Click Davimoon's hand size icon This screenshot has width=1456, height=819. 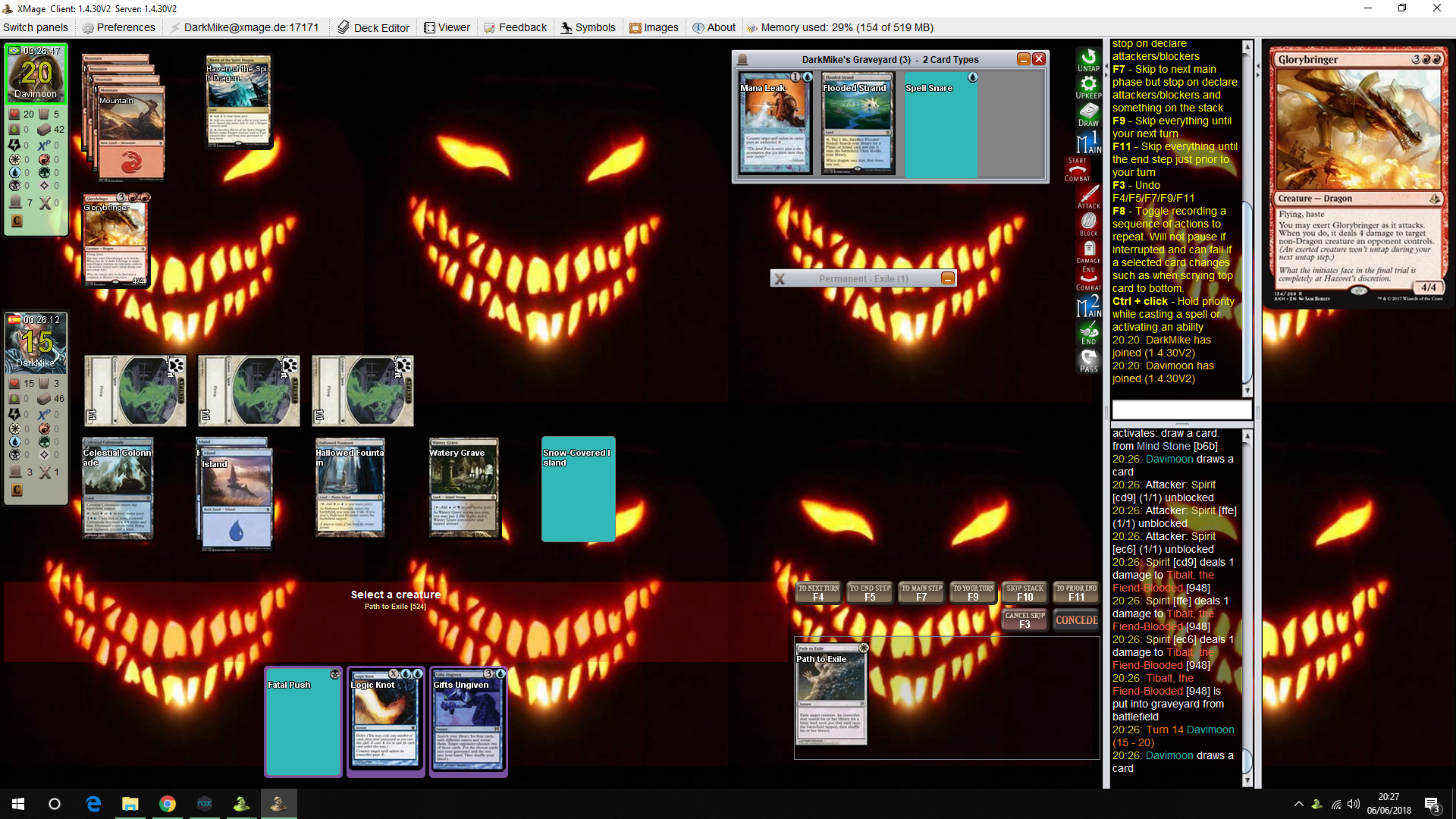44,114
